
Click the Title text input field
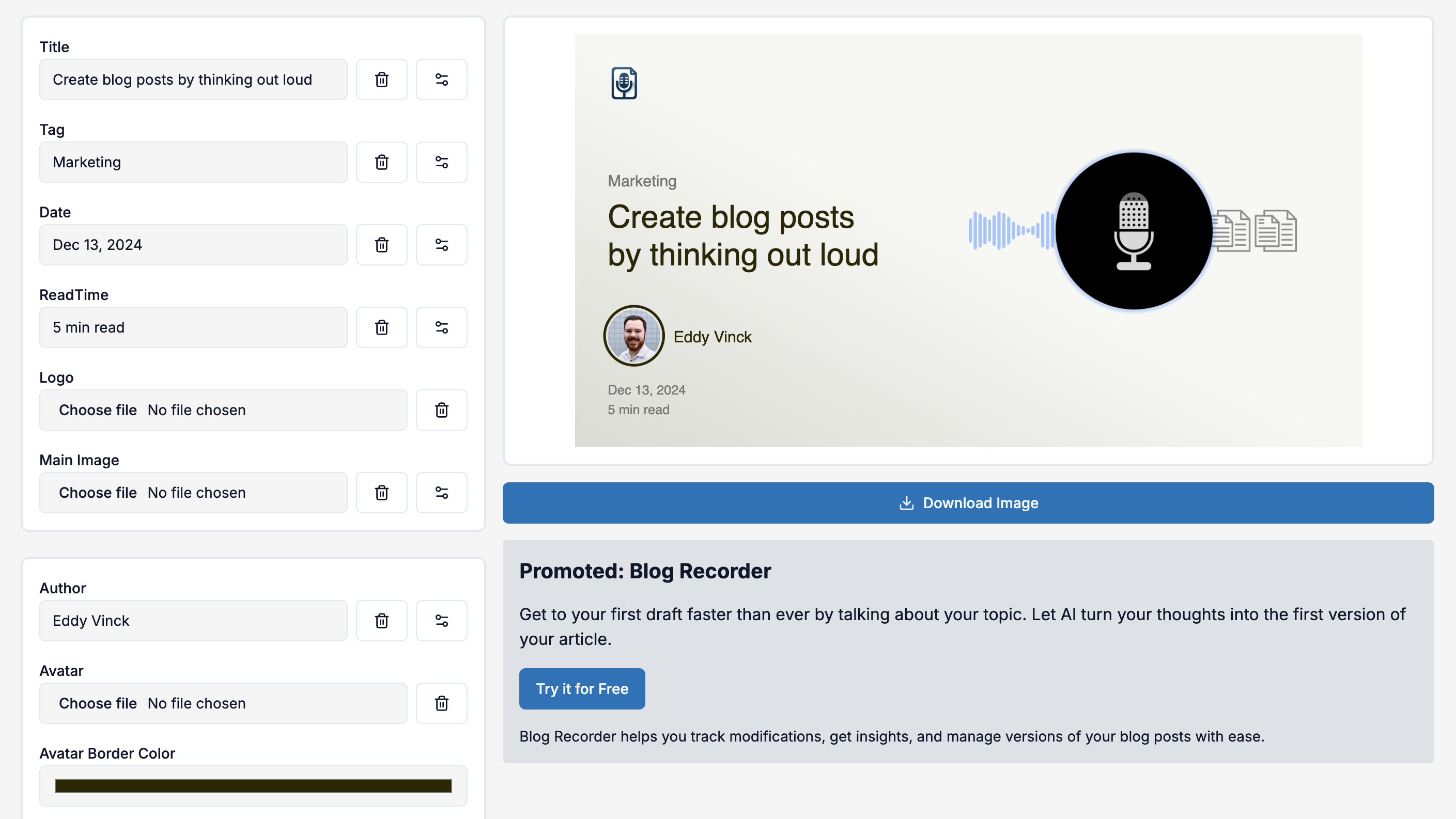193,79
